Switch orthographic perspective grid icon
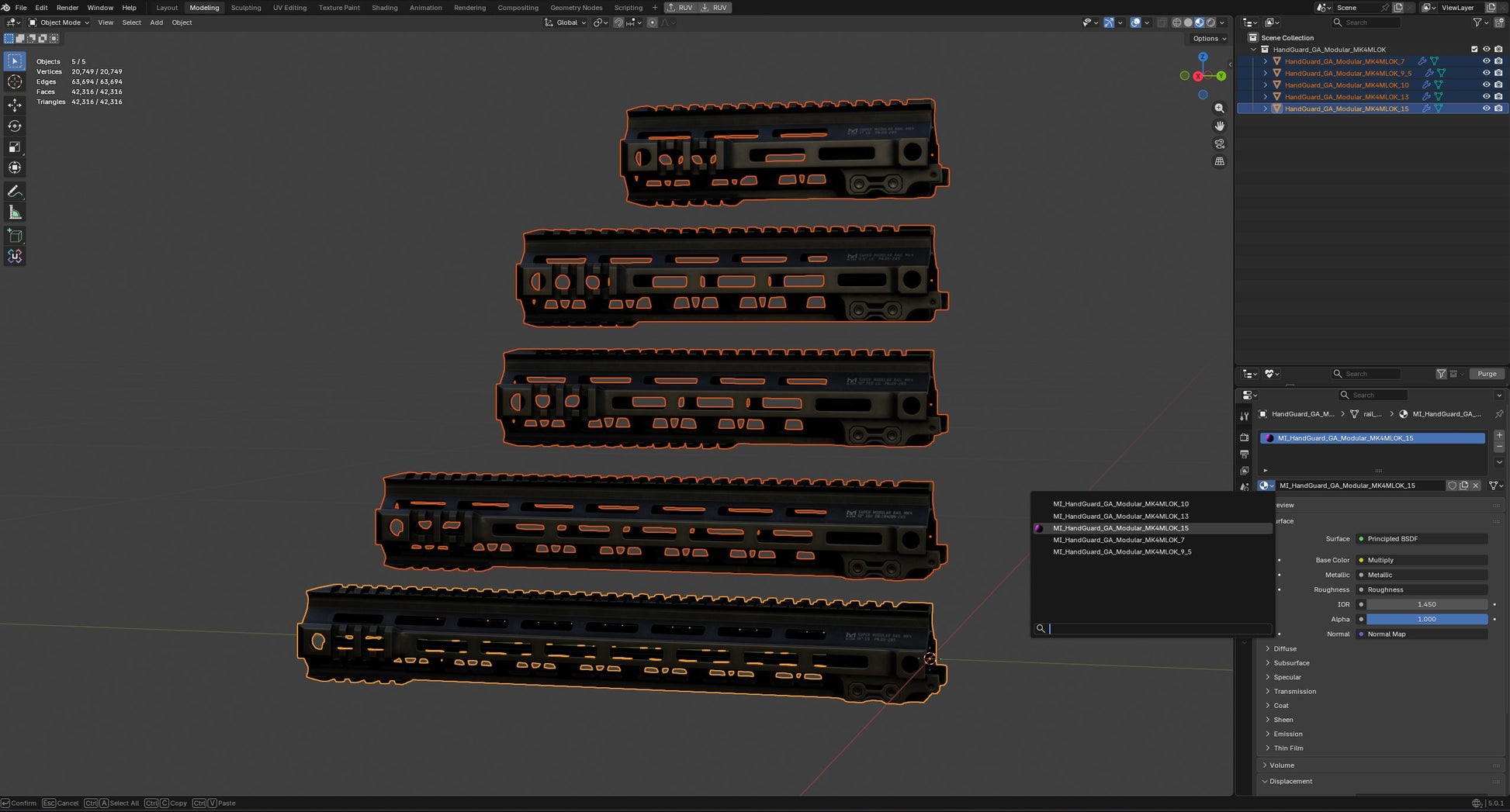 click(x=1219, y=161)
